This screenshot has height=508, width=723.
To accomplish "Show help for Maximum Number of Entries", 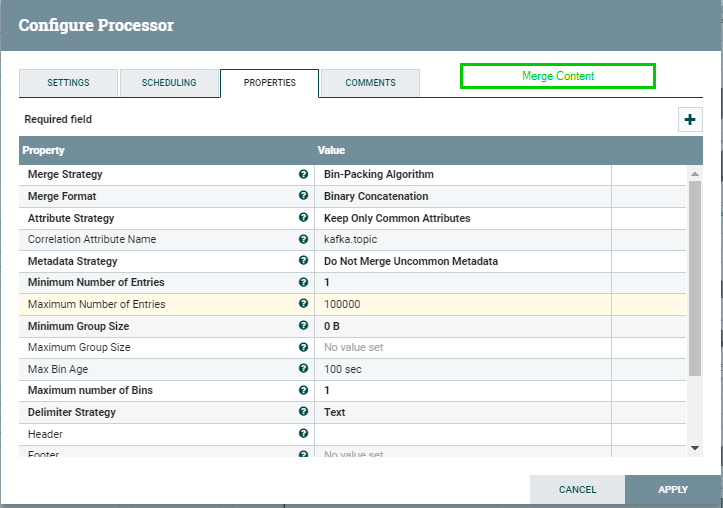I will click(303, 303).
